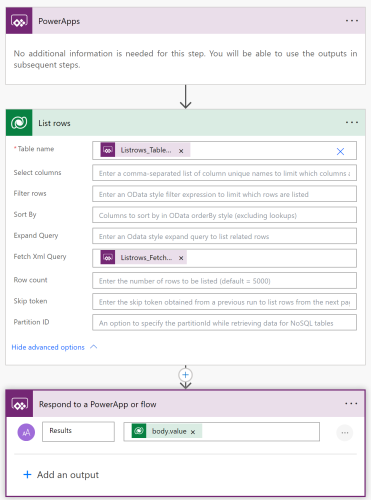Click Add an output

click(x=61, y=475)
